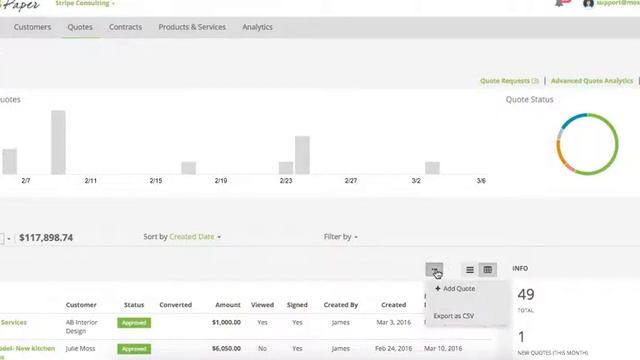Viewport: 640px width, 360px height.
Task: Open the notifications bell icon
Action: tap(560, 3)
